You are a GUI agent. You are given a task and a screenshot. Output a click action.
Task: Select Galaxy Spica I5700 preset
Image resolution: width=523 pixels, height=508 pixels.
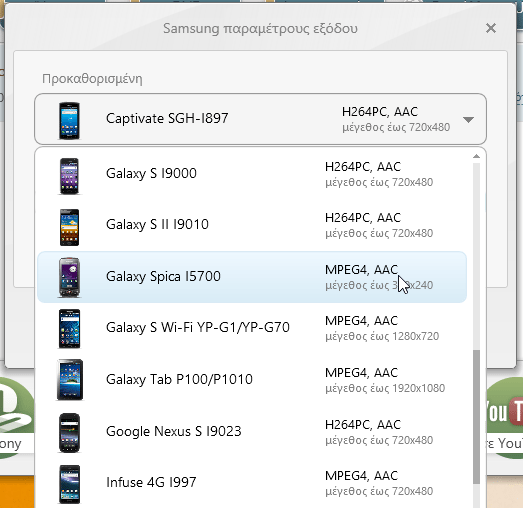[x=252, y=277]
